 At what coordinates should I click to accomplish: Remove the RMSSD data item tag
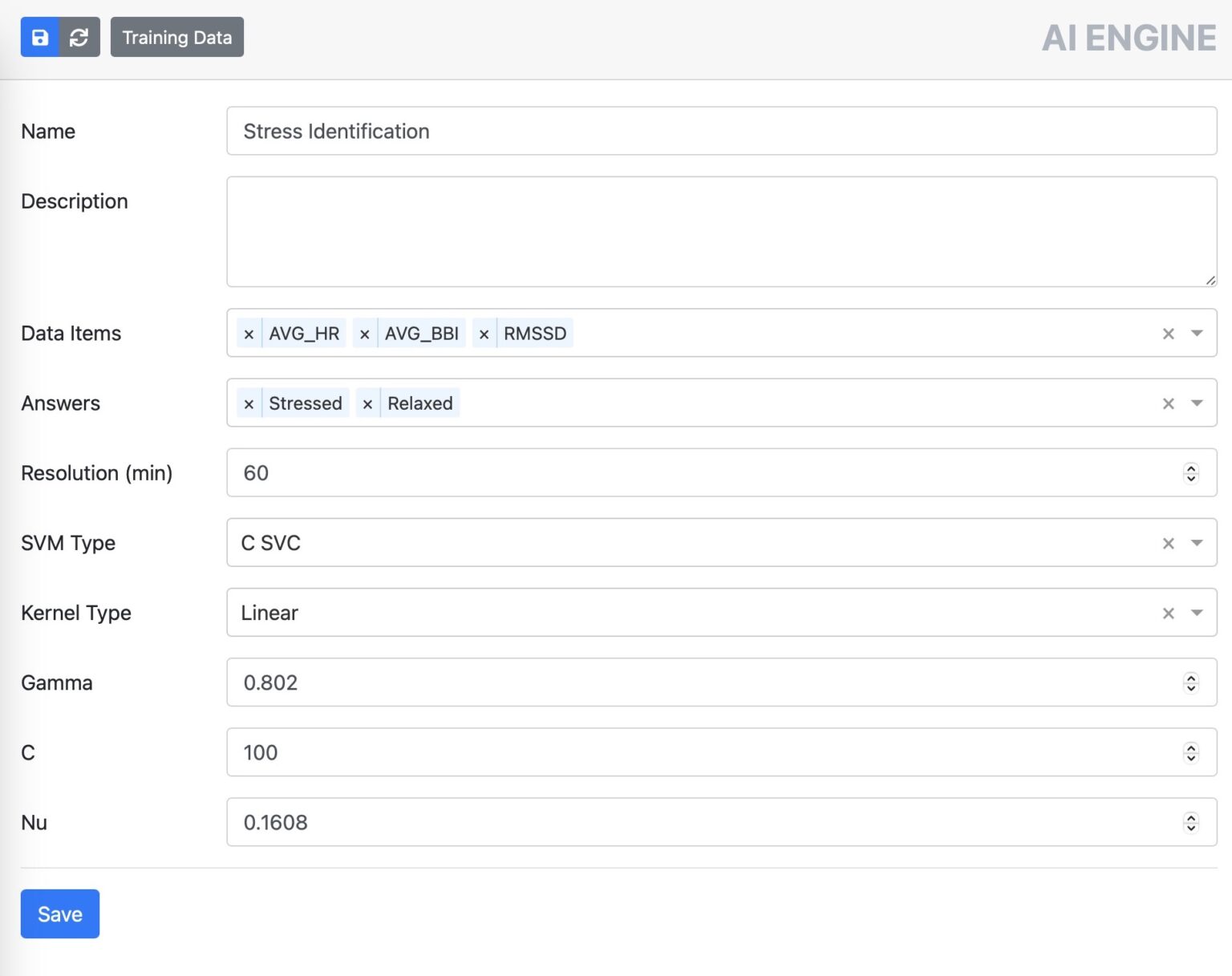click(484, 334)
